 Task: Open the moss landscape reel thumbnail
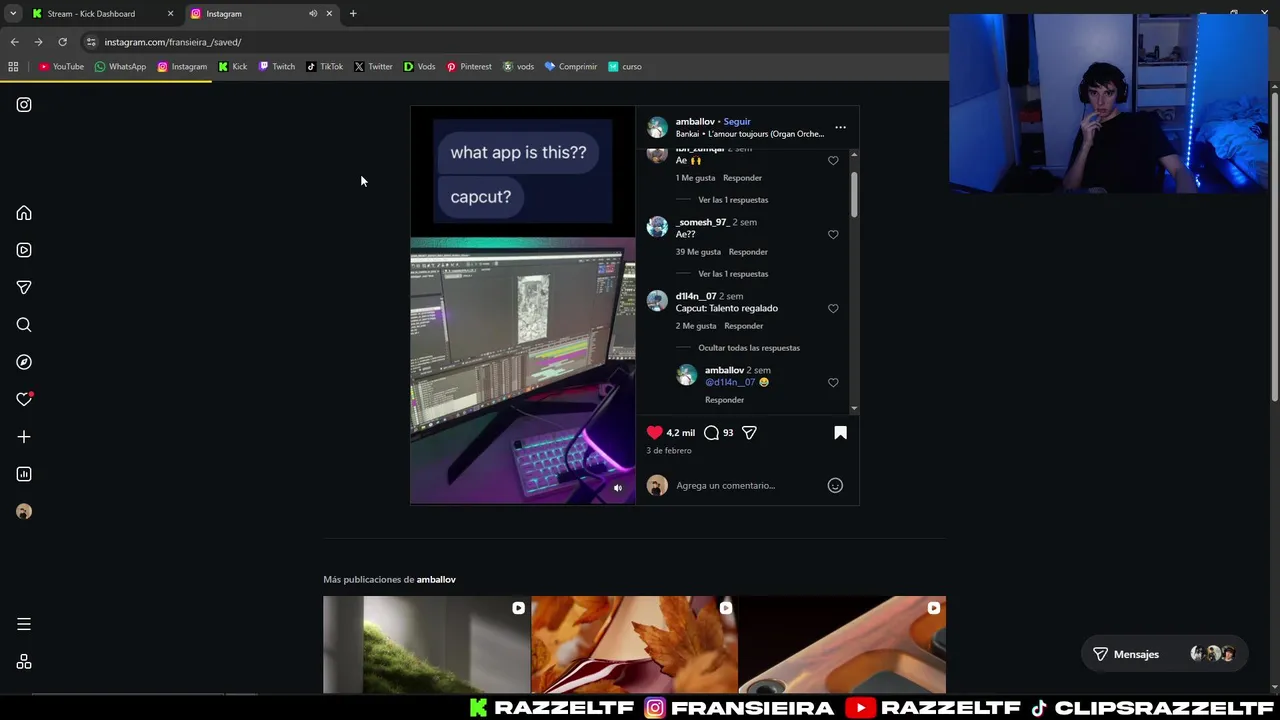pos(427,645)
